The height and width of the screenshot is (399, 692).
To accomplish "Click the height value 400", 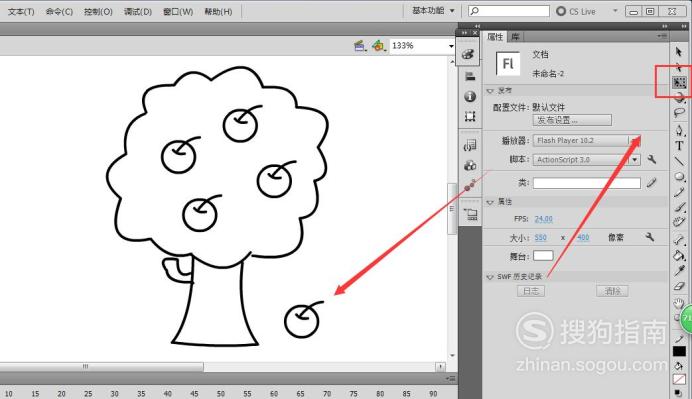I will [x=583, y=237].
